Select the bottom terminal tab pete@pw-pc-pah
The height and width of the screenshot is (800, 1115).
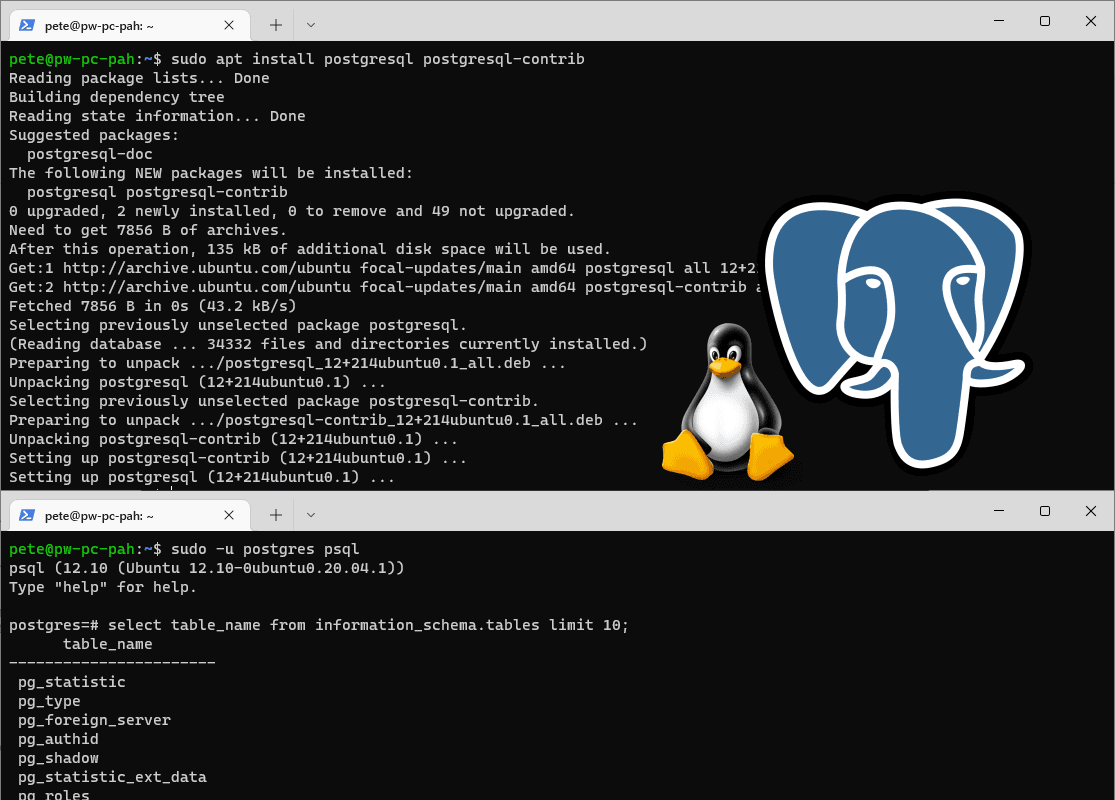(130, 516)
